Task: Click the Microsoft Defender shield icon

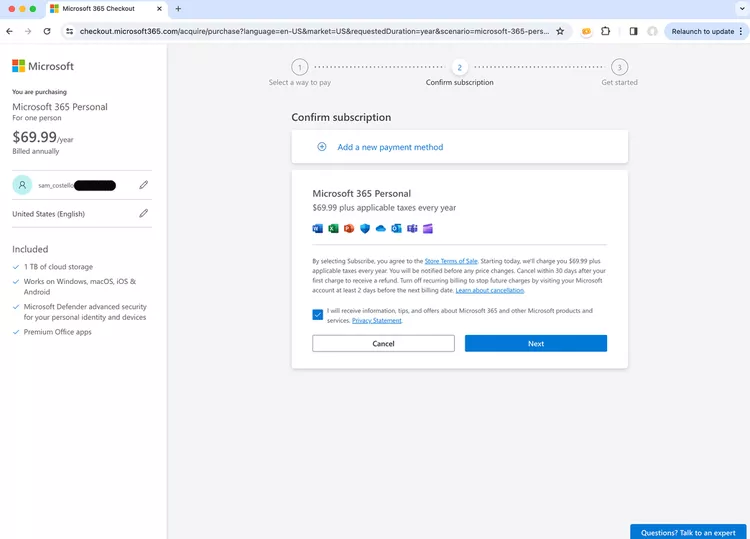Action: coord(365,229)
